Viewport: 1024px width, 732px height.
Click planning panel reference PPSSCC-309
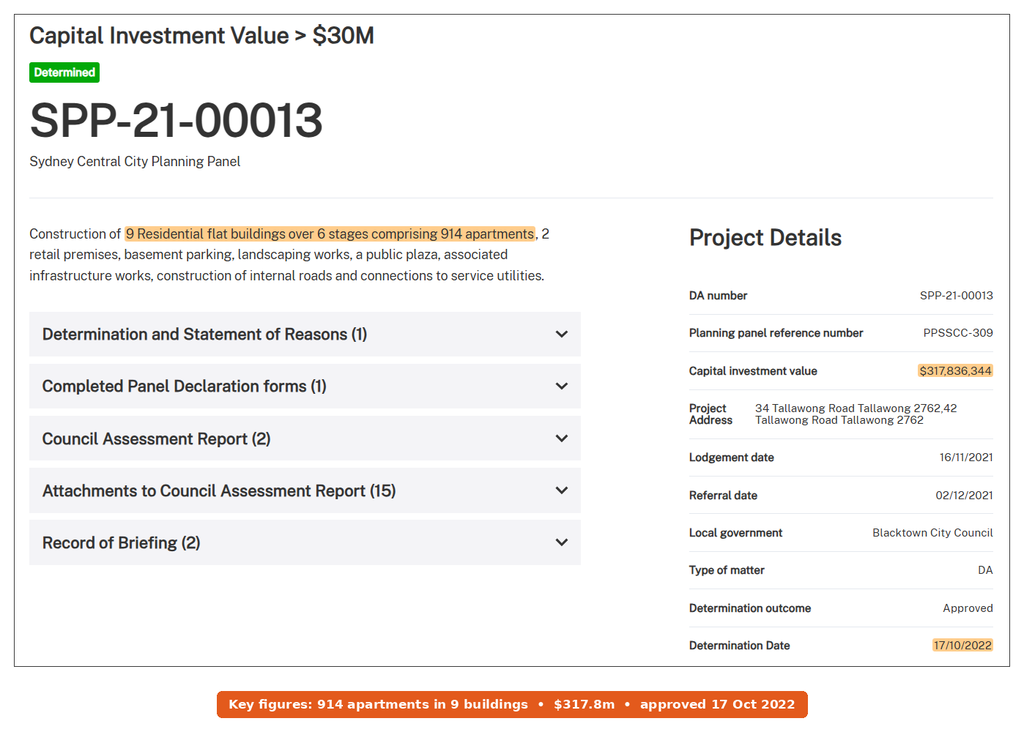958,333
